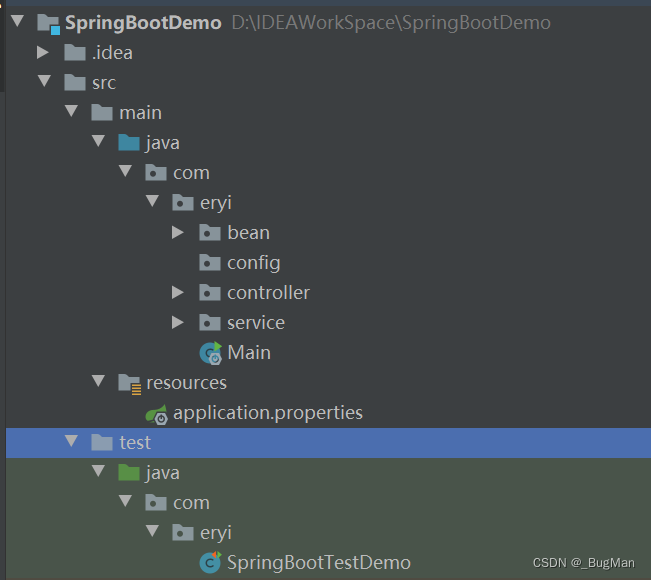Select the resources folder label
Viewport: 651px width, 580px height.
tap(186, 383)
